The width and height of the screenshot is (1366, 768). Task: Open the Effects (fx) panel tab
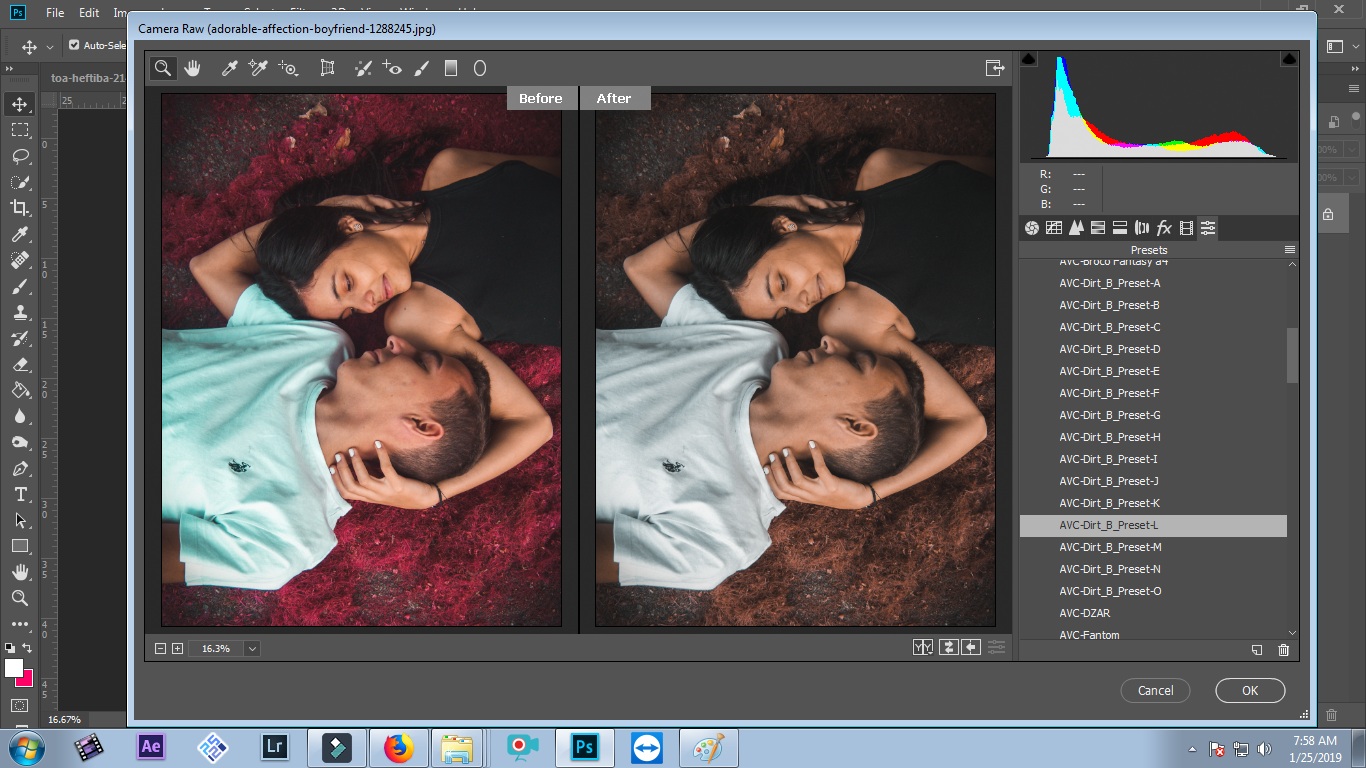(x=1164, y=228)
